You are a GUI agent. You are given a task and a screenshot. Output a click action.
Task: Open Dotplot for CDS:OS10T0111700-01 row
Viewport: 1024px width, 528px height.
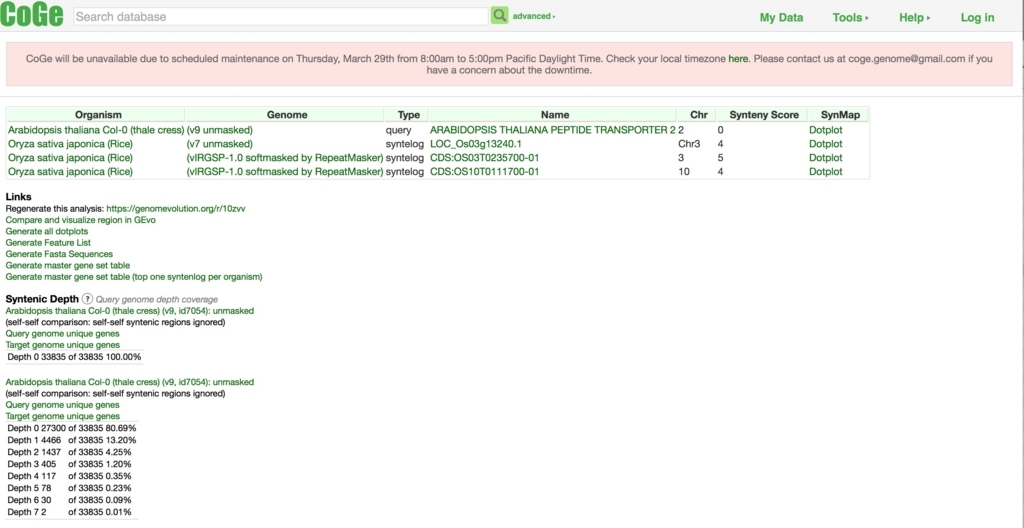point(825,171)
